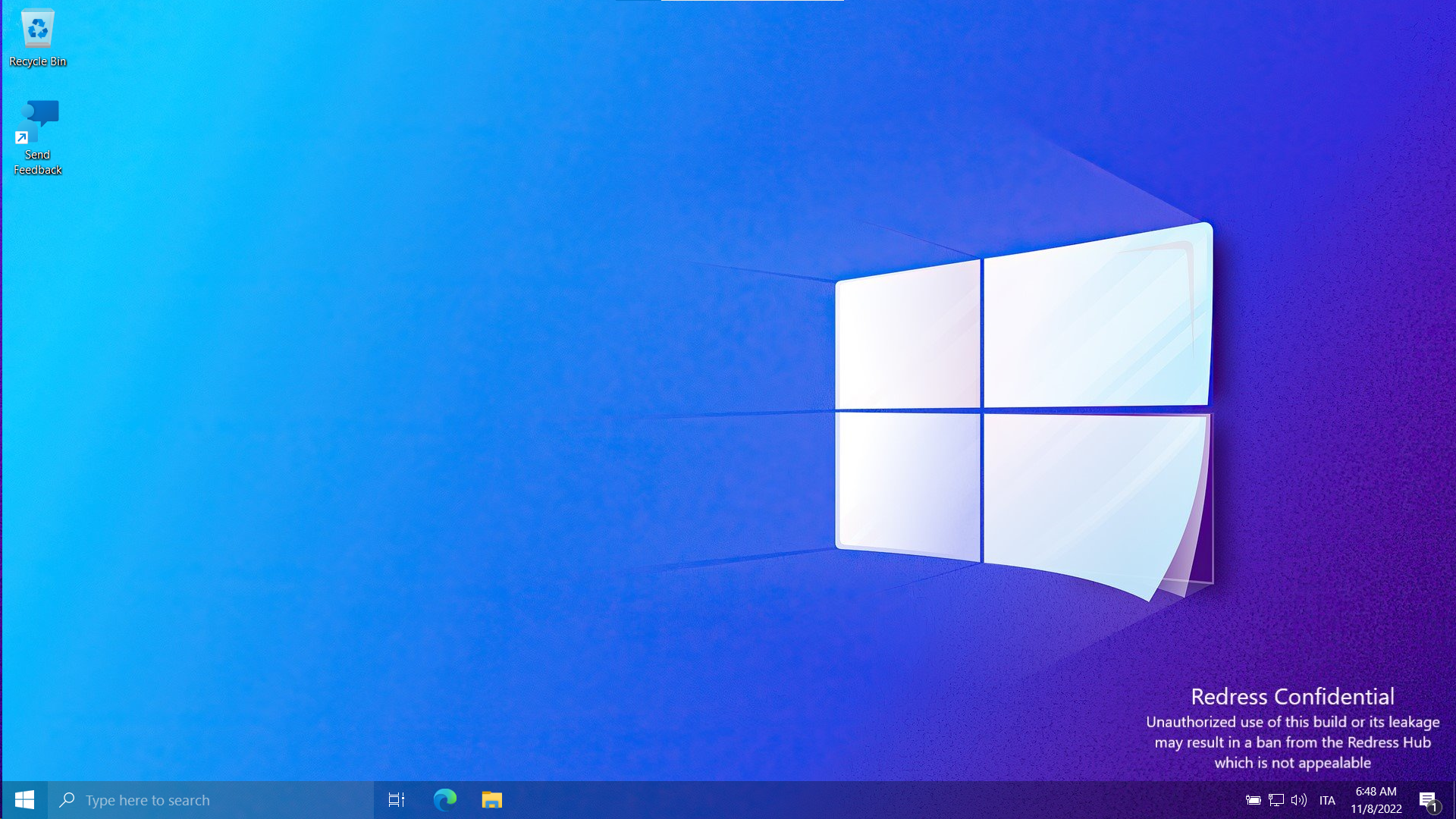Image resolution: width=1456 pixels, height=819 pixels.
Task: Open Task View from the taskbar
Action: [x=397, y=800]
